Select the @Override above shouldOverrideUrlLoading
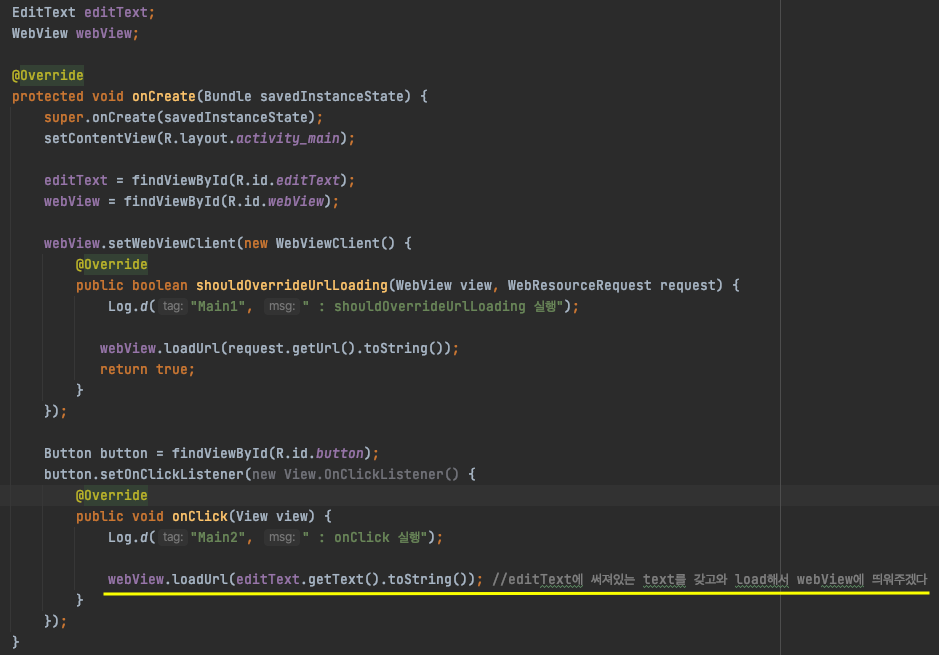Viewport: 939px width, 655px height. pos(111,264)
